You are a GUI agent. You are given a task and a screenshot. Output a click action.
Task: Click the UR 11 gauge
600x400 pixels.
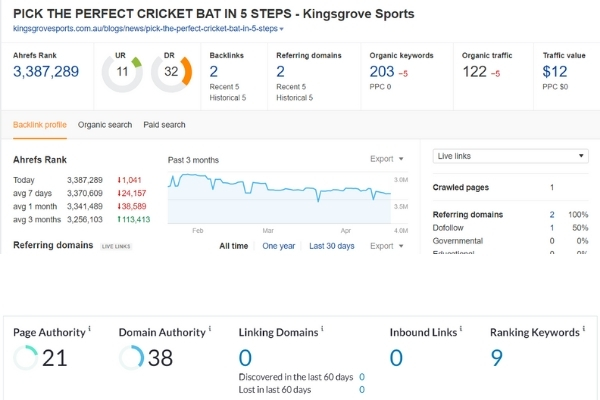click(x=122, y=73)
